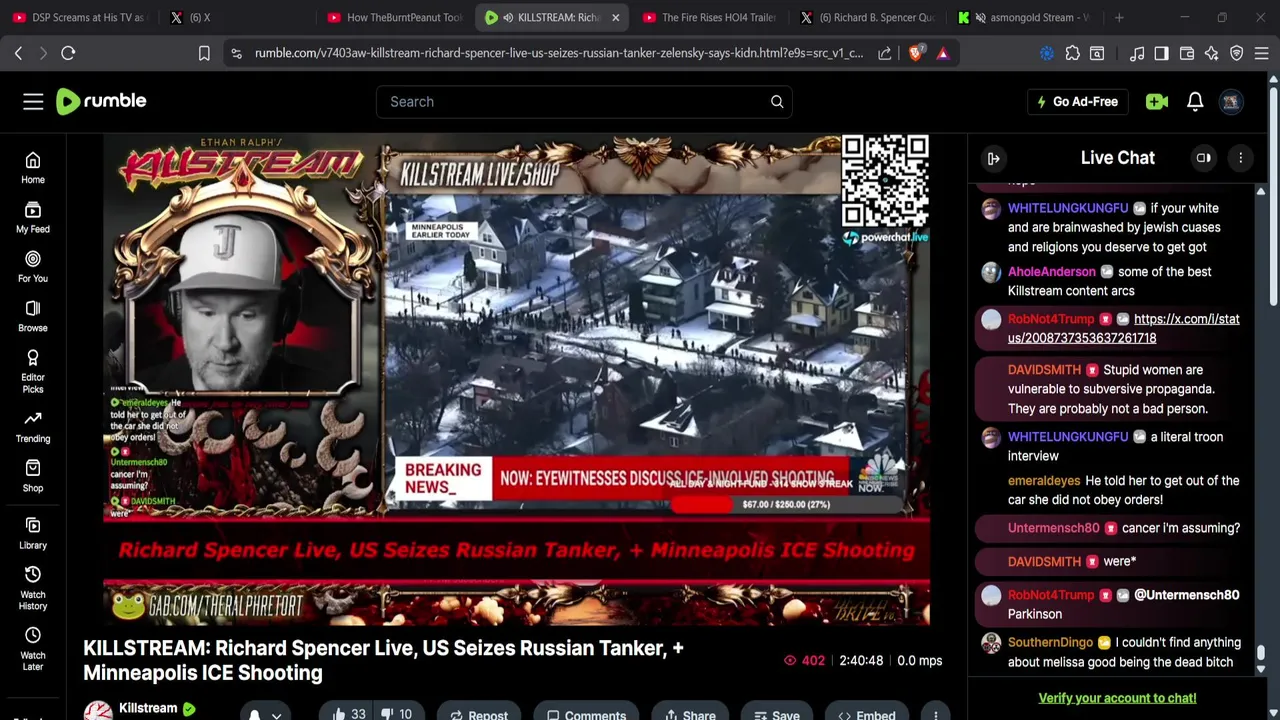Click the Repost button

tap(478, 713)
